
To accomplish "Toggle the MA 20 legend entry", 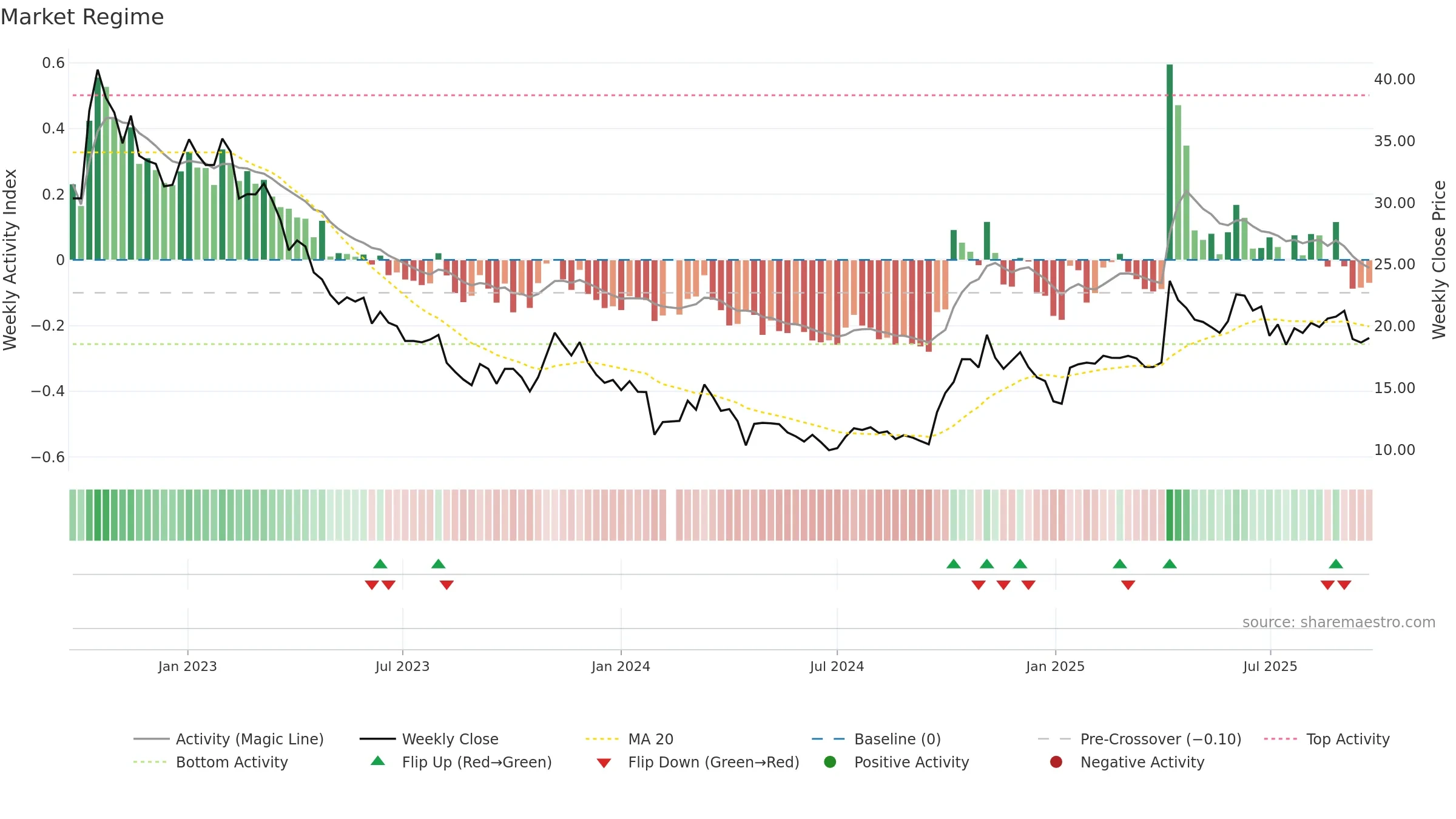I will pos(629,739).
